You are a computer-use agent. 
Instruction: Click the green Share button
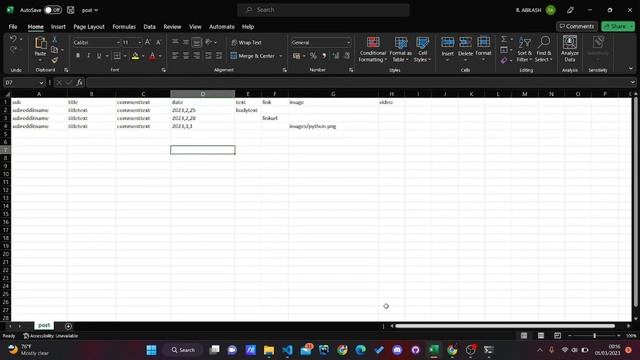pyautogui.click(x=618, y=26)
